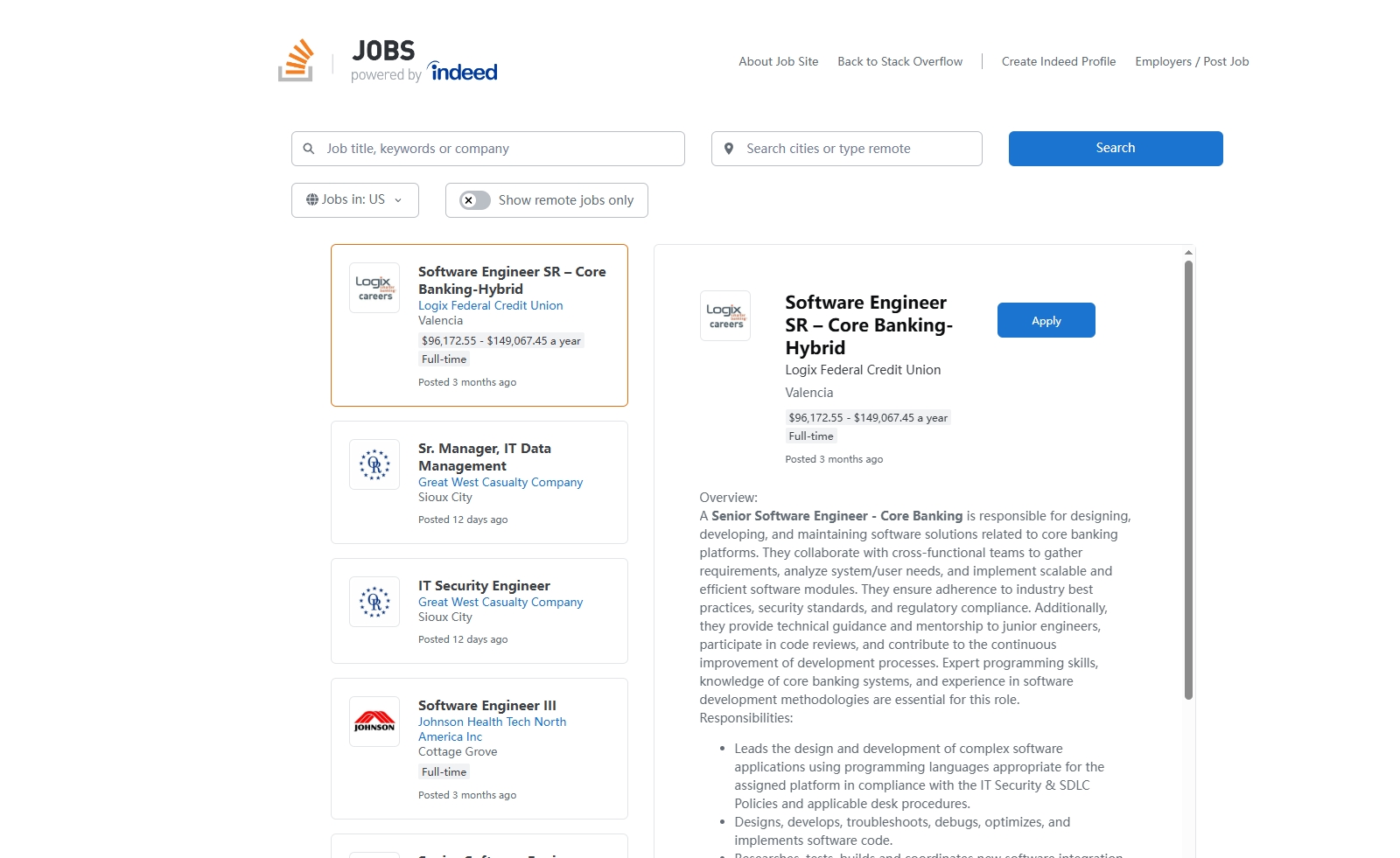Open About Job Site page
The width and height of the screenshot is (1400, 858).
[779, 61]
